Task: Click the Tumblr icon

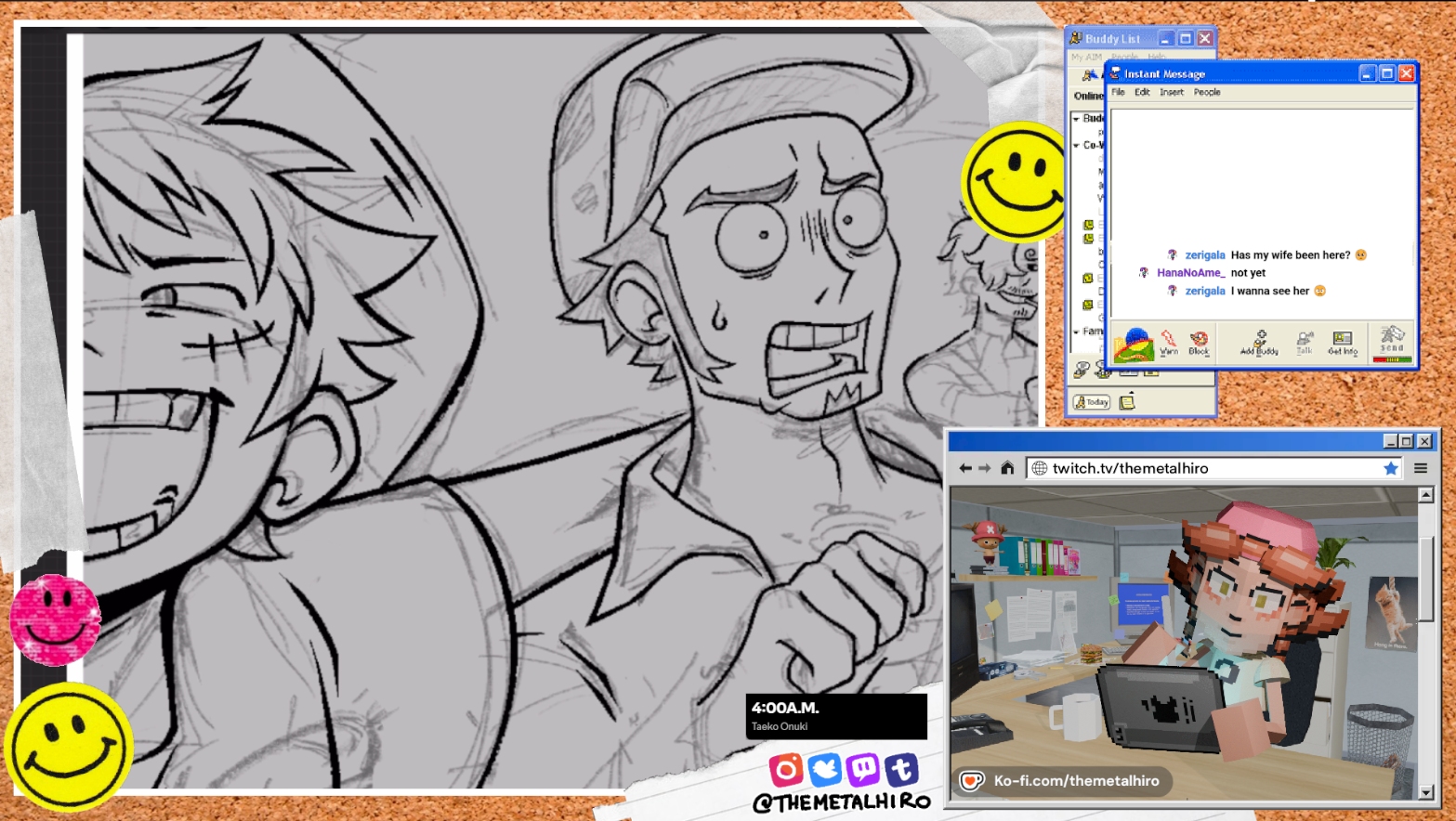Action: (900, 769)
